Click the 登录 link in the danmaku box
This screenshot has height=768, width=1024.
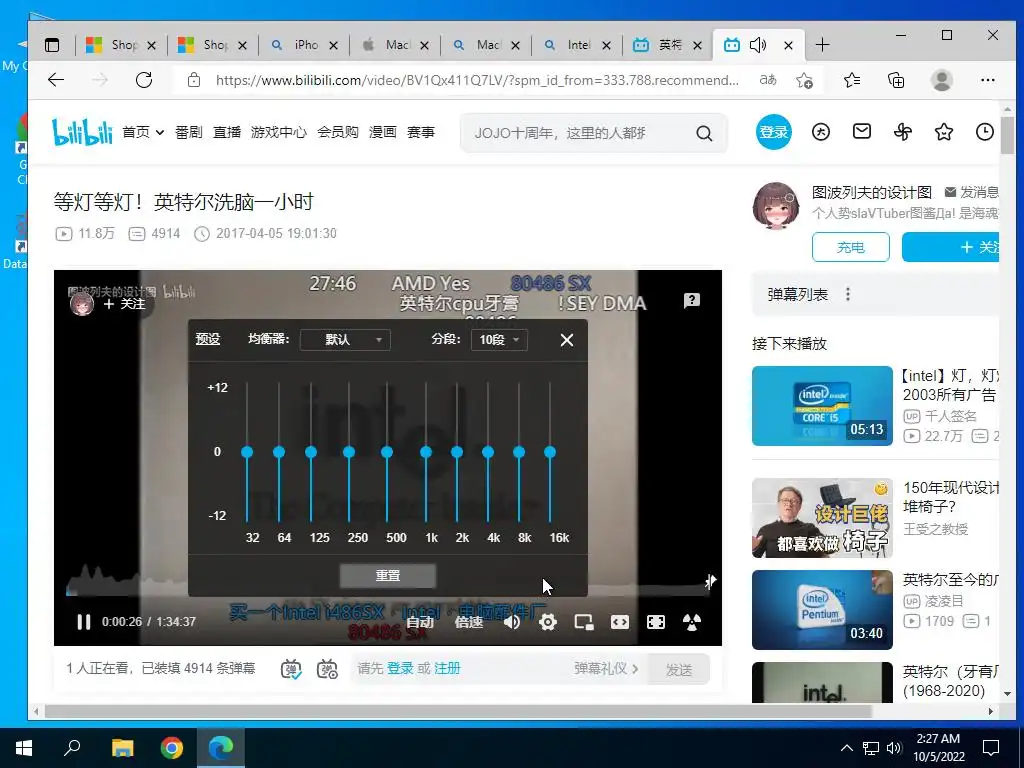(x=400, y=668)
